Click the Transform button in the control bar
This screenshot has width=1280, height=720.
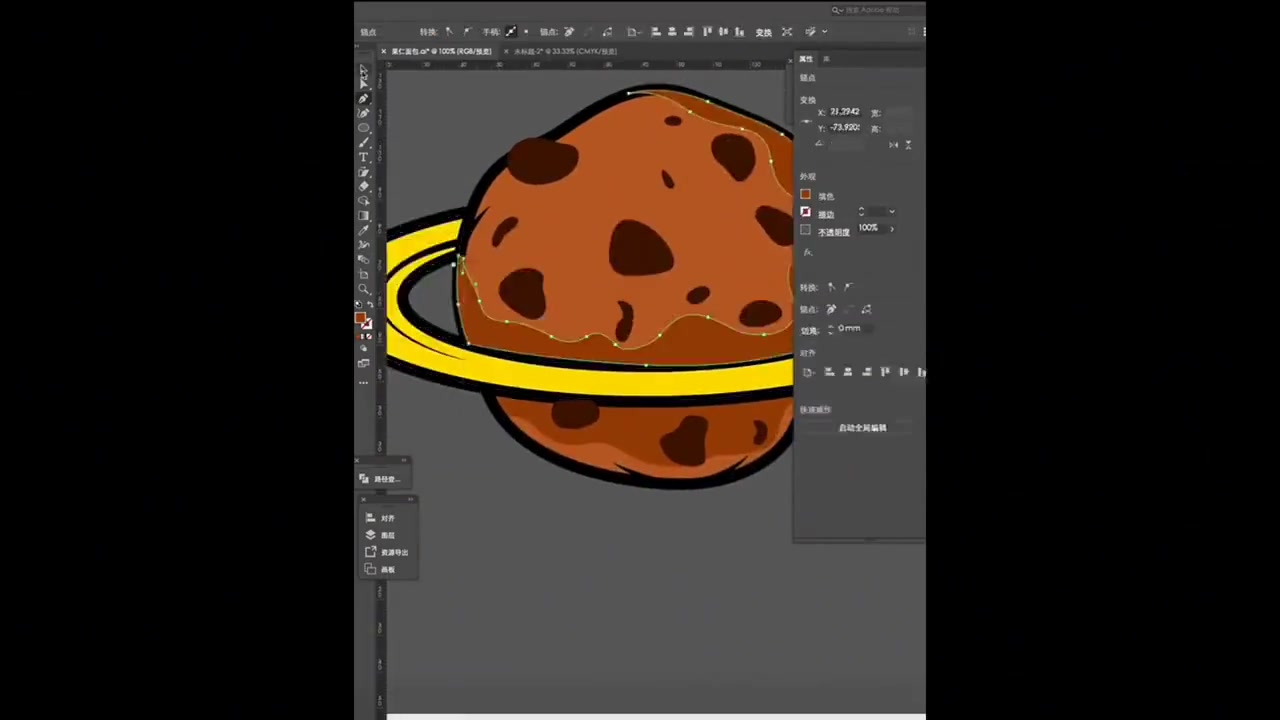click(763, 32)
